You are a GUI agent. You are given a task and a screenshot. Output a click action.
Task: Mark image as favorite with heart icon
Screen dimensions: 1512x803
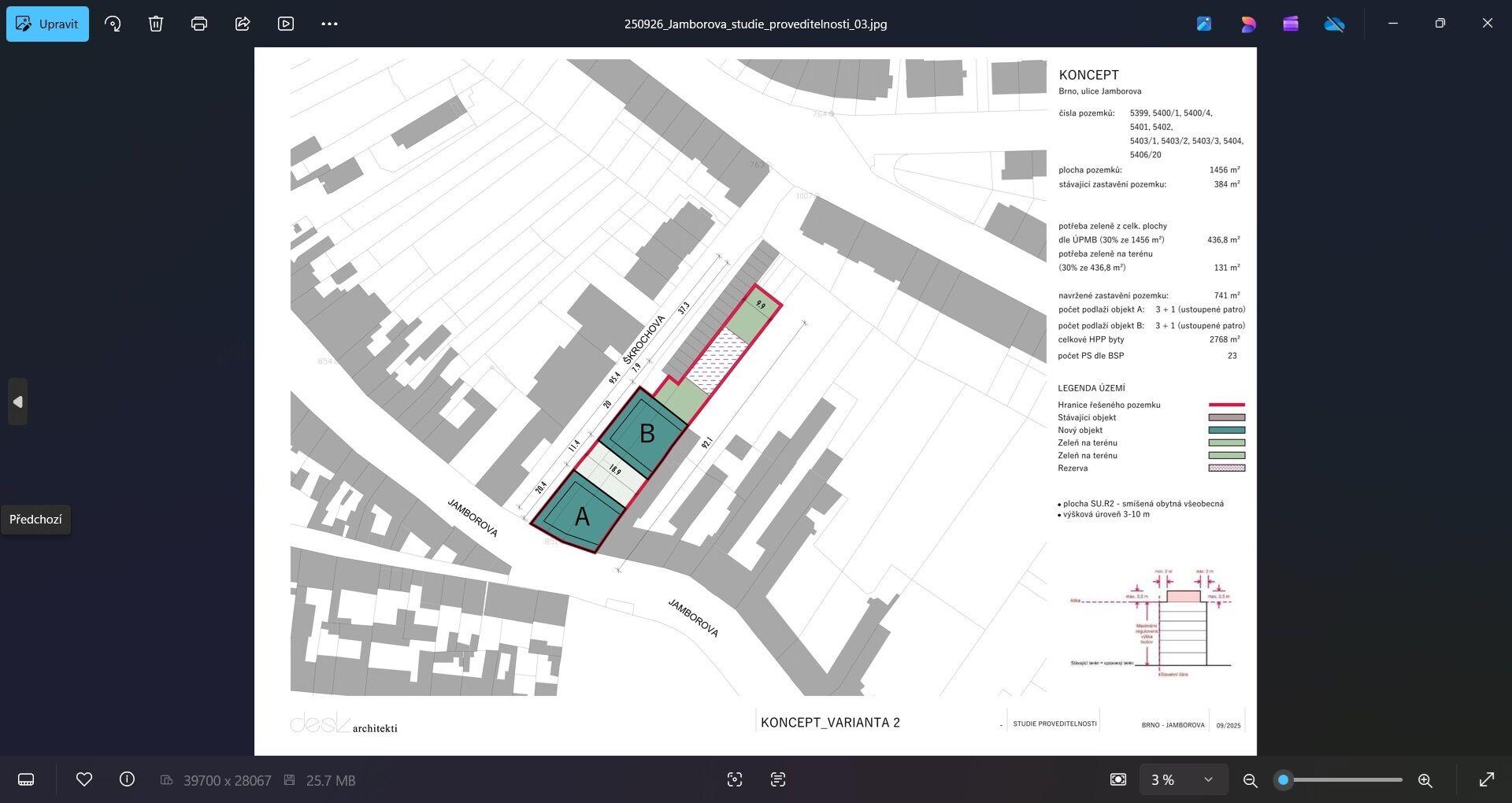(x=84, y=779)
